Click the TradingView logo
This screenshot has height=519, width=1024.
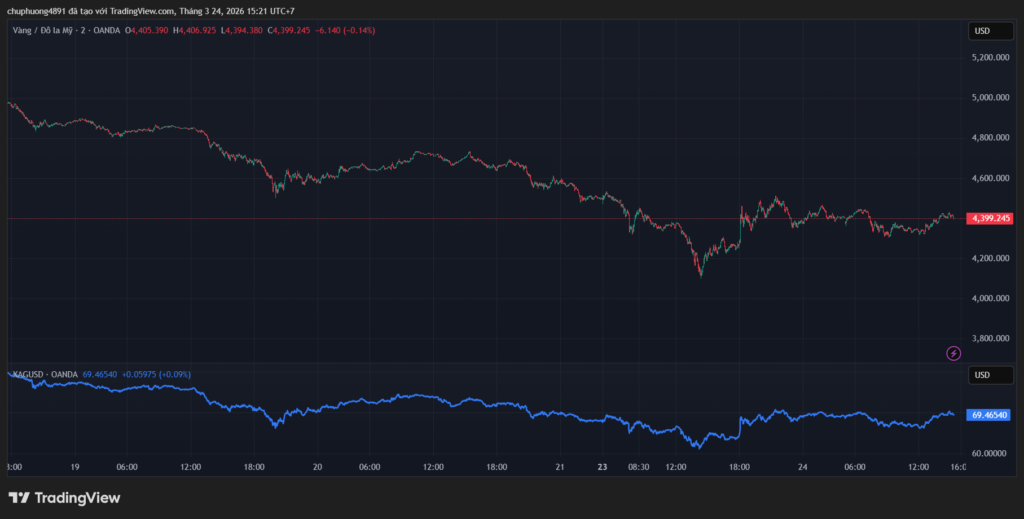pos(64,498)
